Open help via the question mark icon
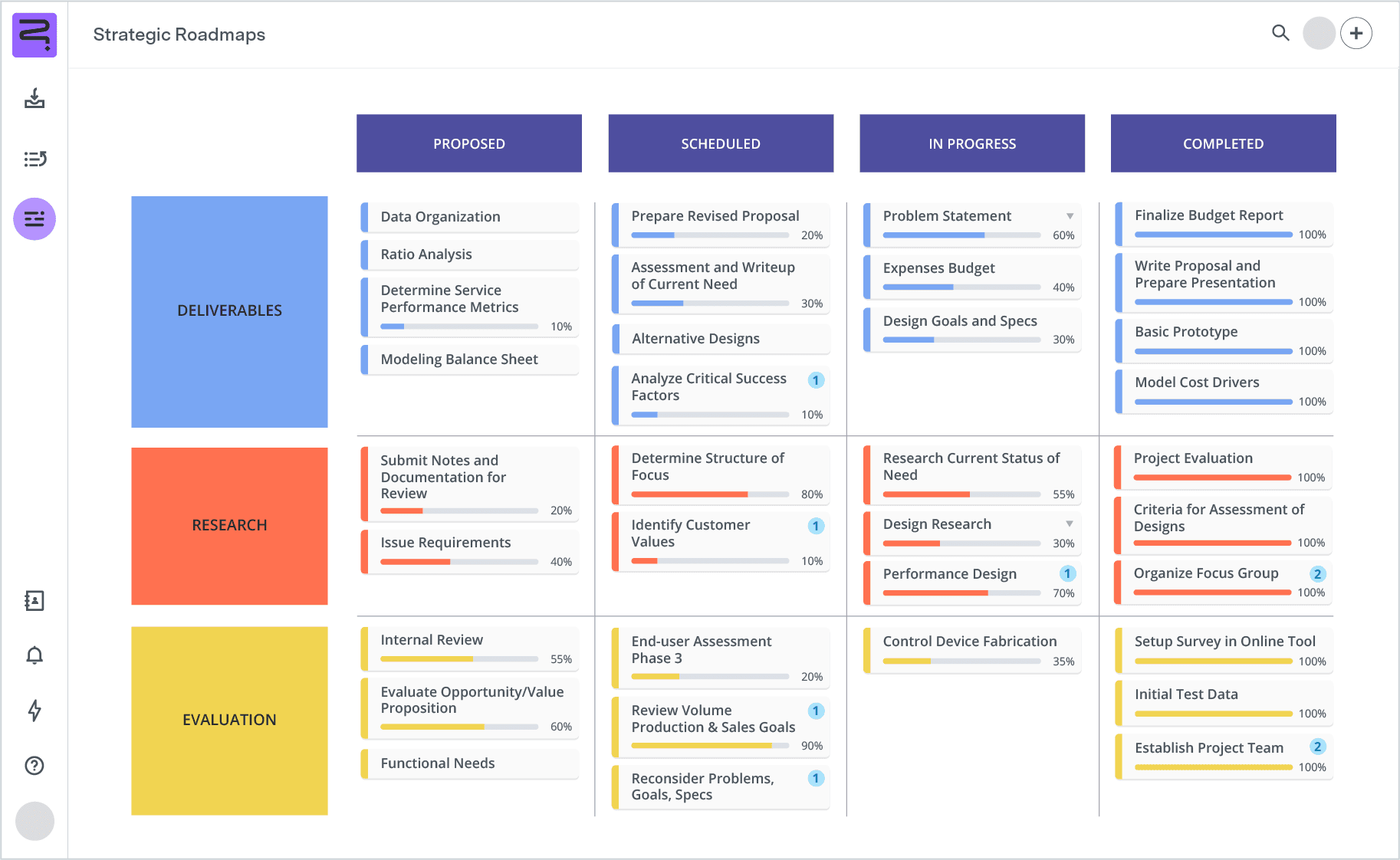Image resolution: width=1400 pixels, height=860 pixels. 34,766
